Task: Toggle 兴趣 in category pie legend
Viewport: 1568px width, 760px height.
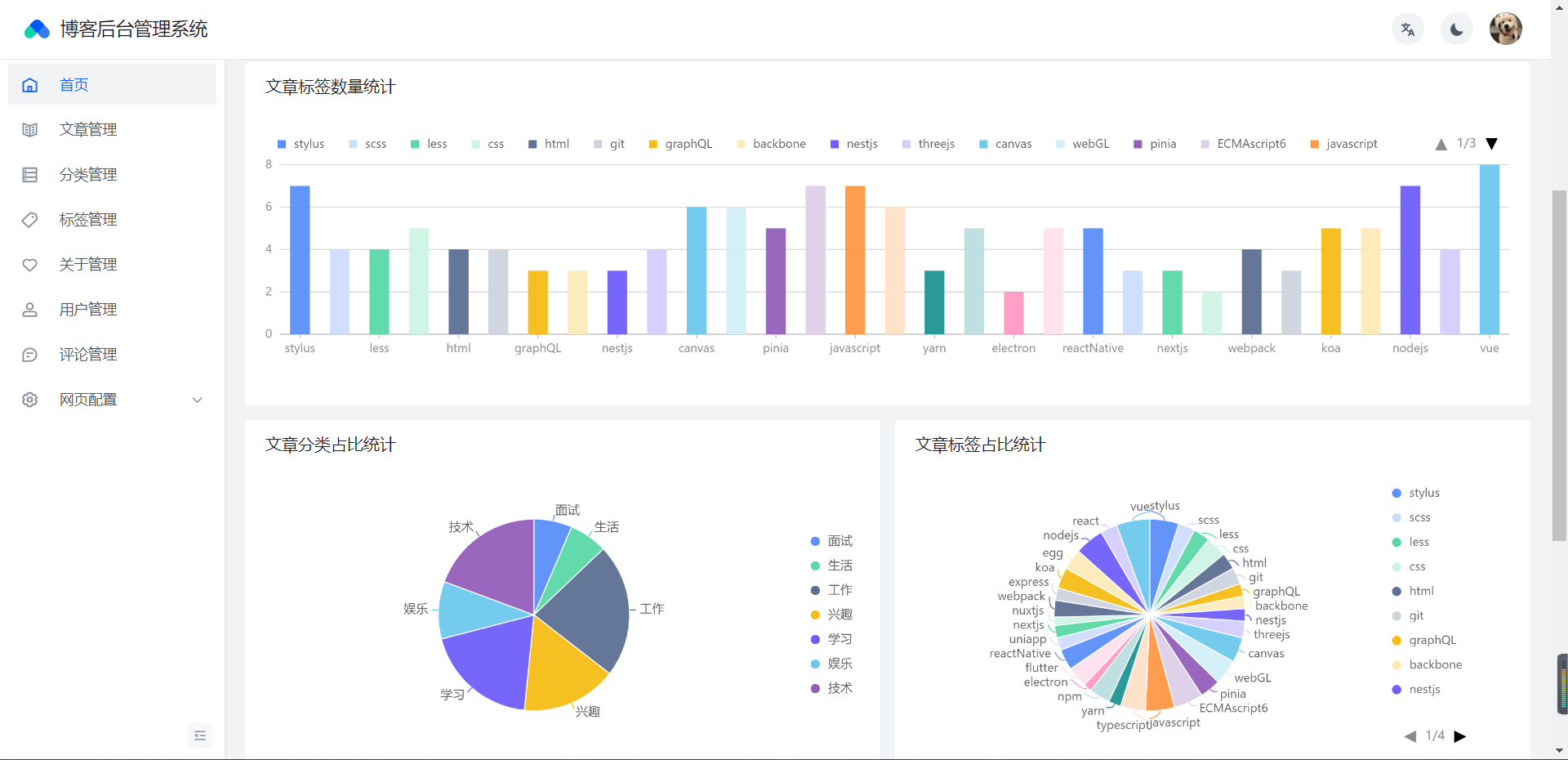Action: [831, 615]
